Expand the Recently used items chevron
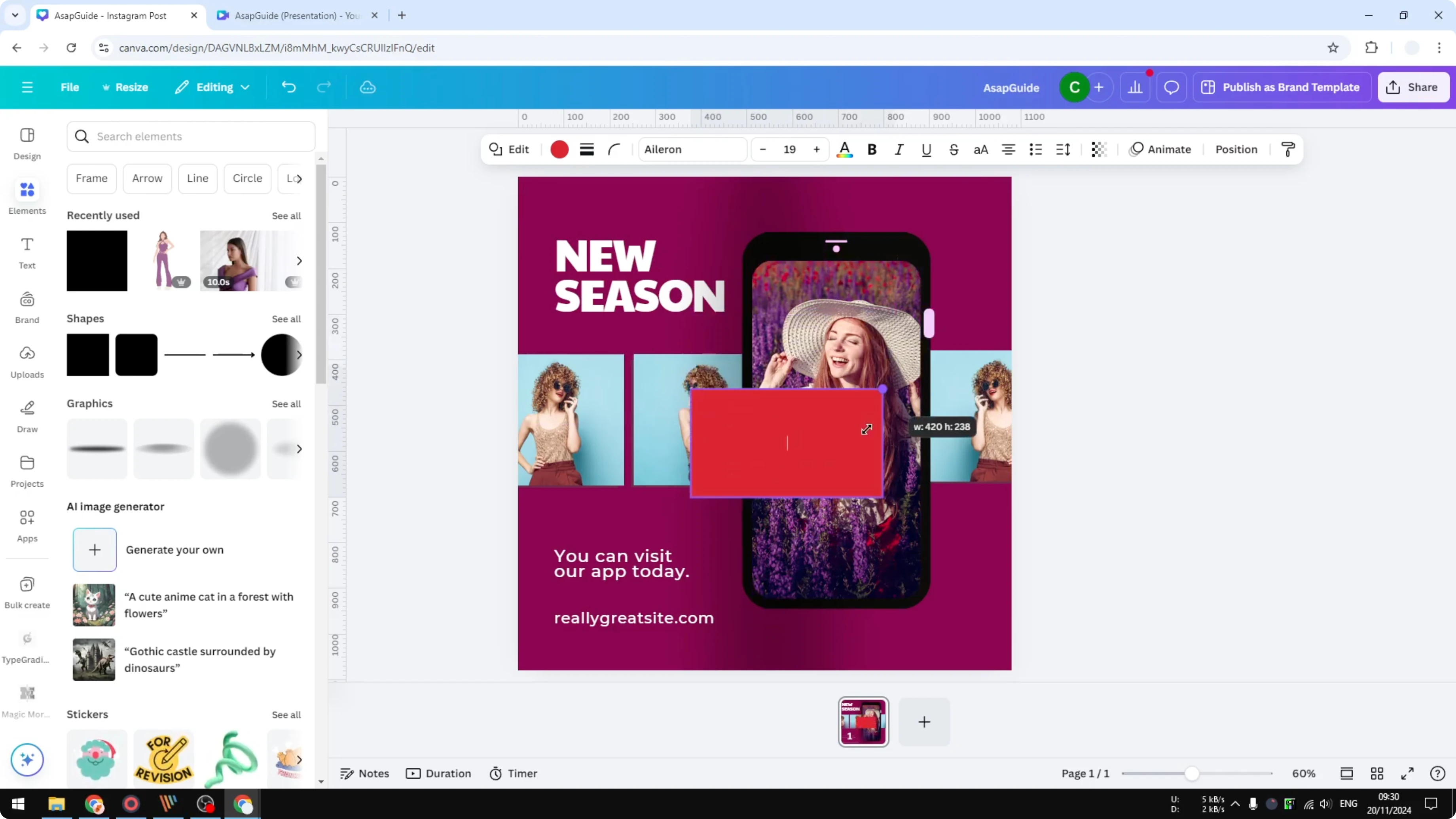The width and height of the screenshot is (1456, 819). (299, 261)
